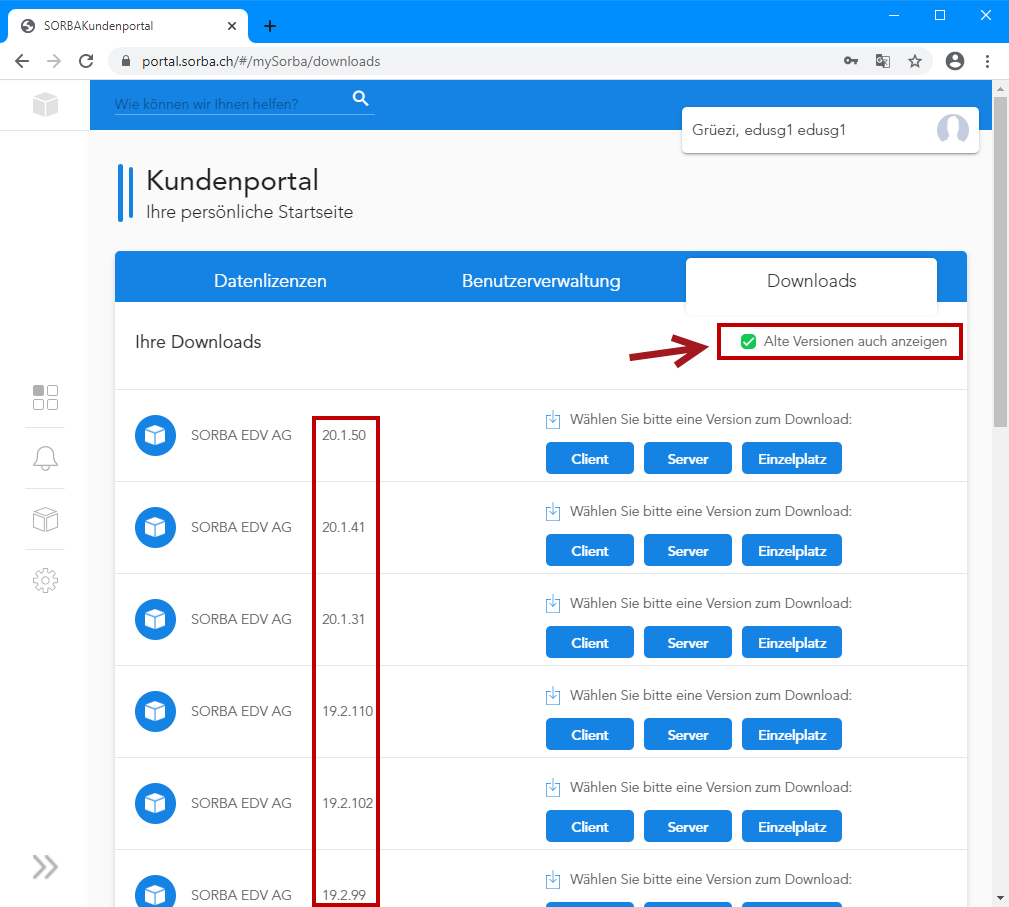Click the 'Wie können wir Ihnen helfen?' search field
The height and width of the screenshot is (907, 1009).
[230, 104]
